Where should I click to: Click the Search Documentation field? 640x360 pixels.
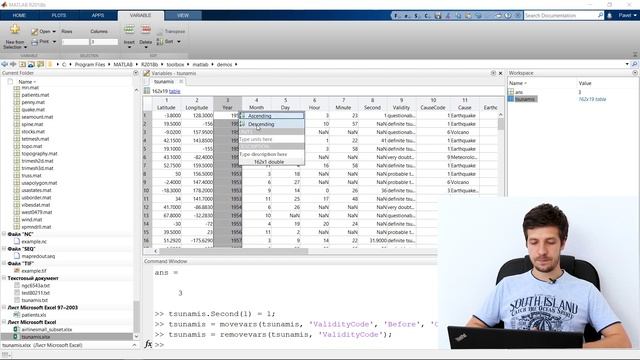560,16
